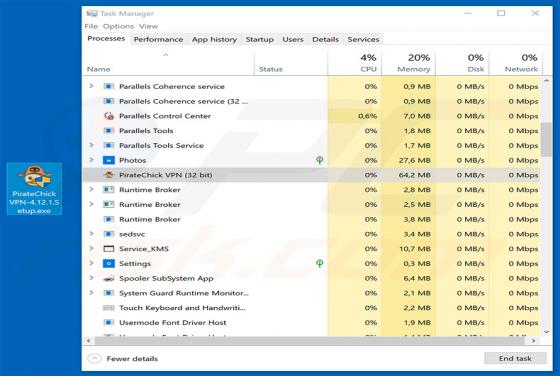Click the Usermode Font Driver Host icon
The height and width of the screenshot is (376, 560).
(x=109, y=322)
